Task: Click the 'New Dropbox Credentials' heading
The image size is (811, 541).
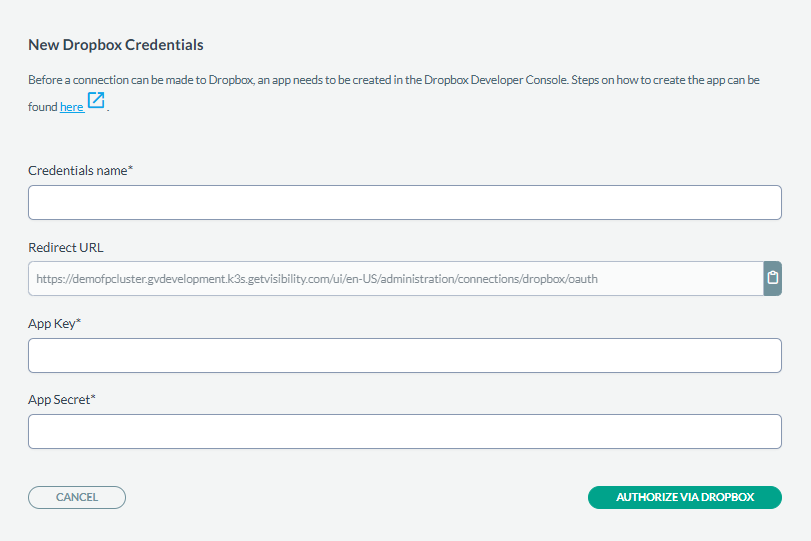Action: (x=116, y=45)
